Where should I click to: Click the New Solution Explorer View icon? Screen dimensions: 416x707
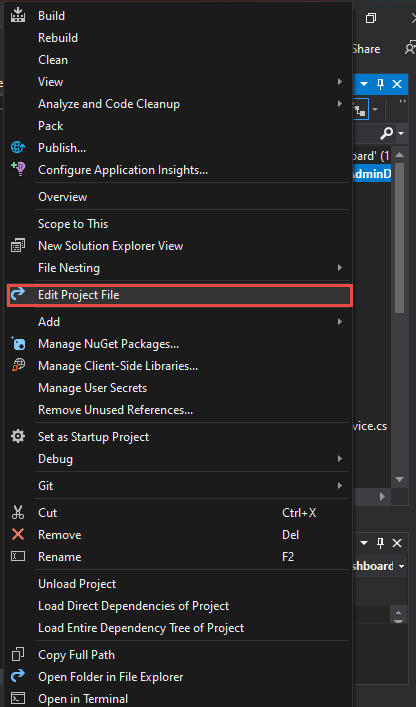[x=18, y=246]
